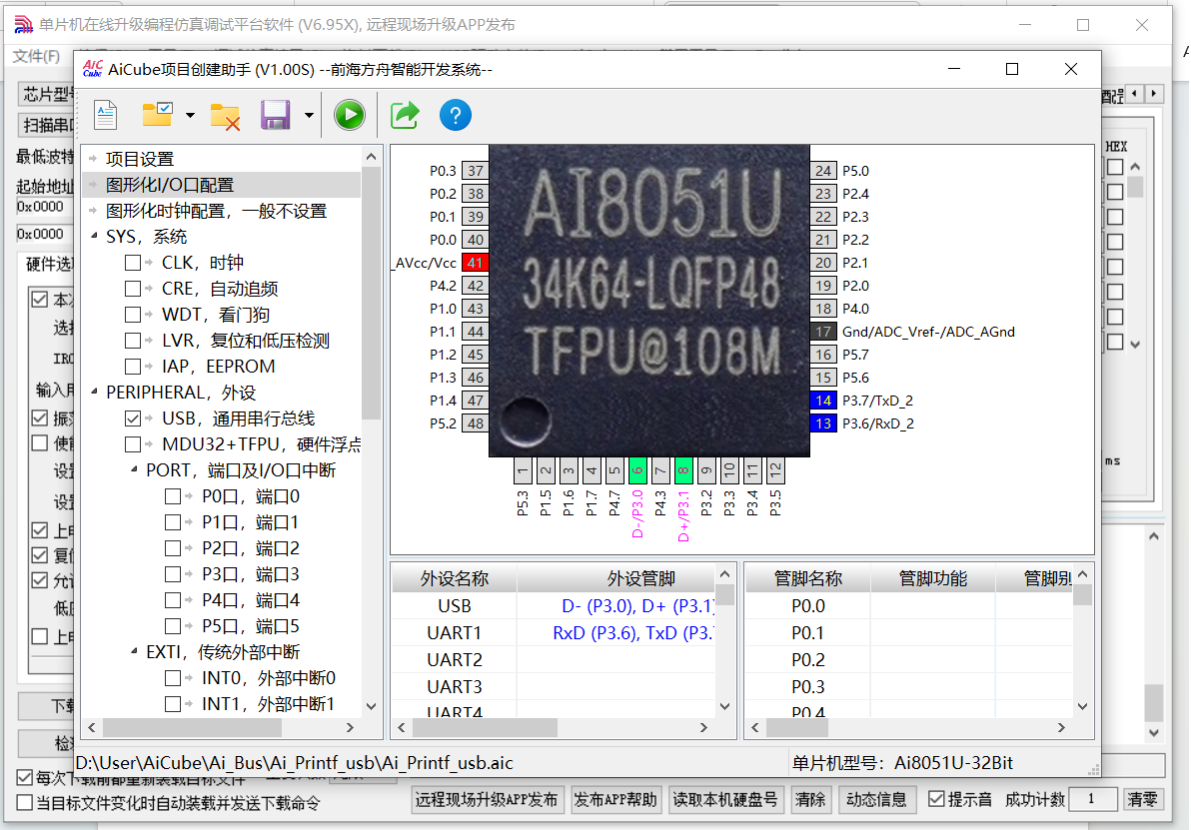Open dropdown arrow beside save icon

click(308, 116)
